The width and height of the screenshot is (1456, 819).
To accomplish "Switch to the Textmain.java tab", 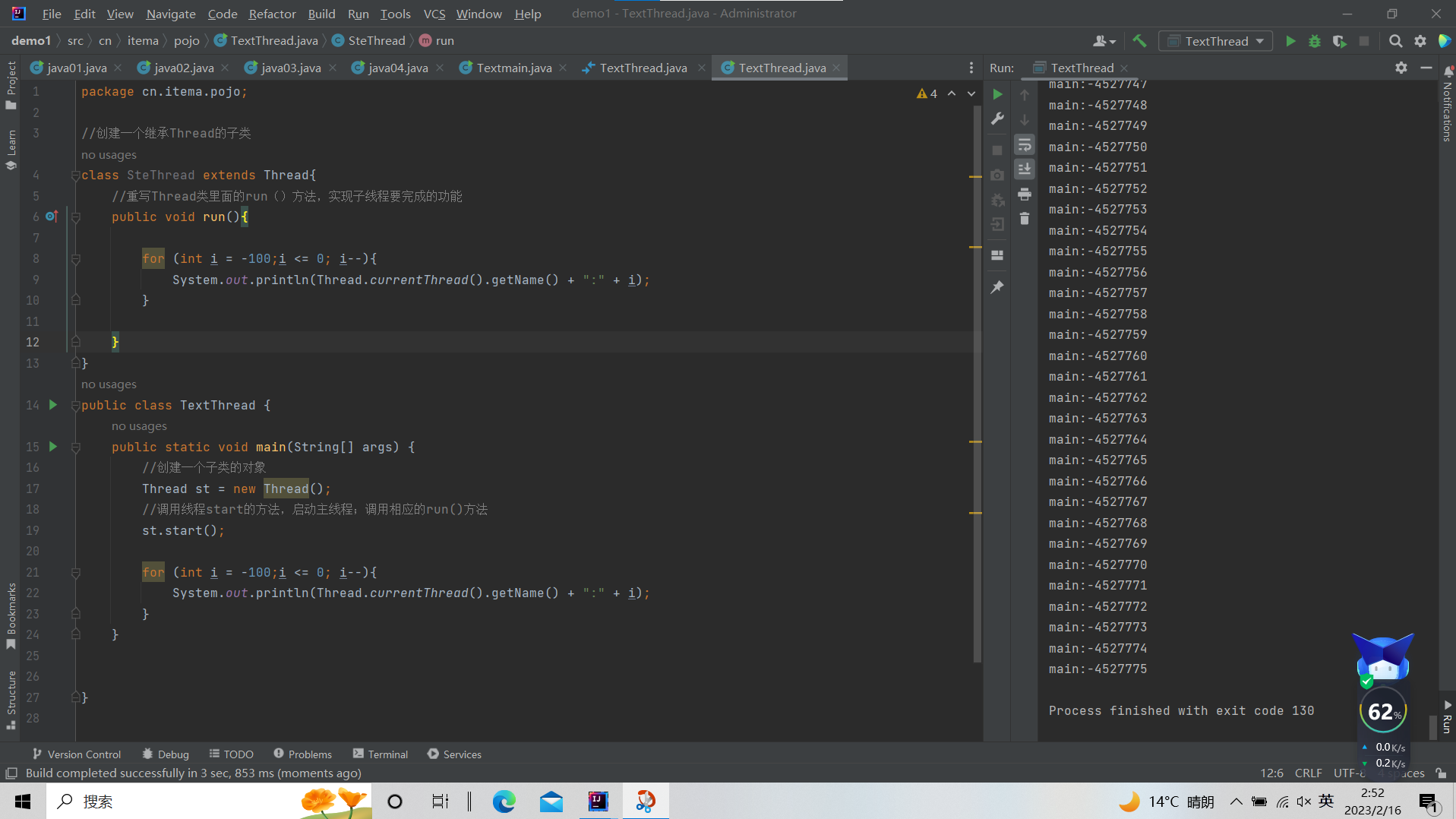I will click(x=514, y=68).
